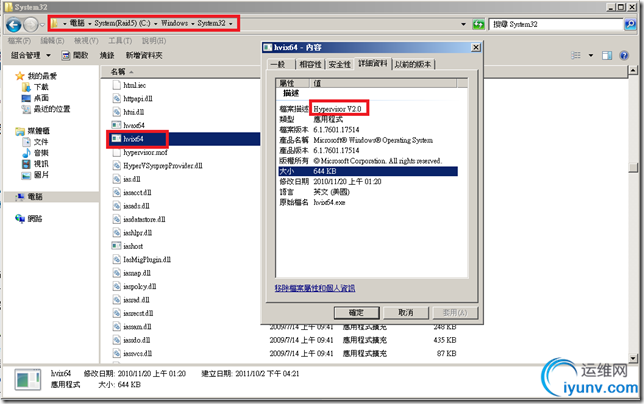Image resolution: width=644 pixels, height=404 pixels.
Task: Go back with the Back arrow button
Action: coord(14,25)
